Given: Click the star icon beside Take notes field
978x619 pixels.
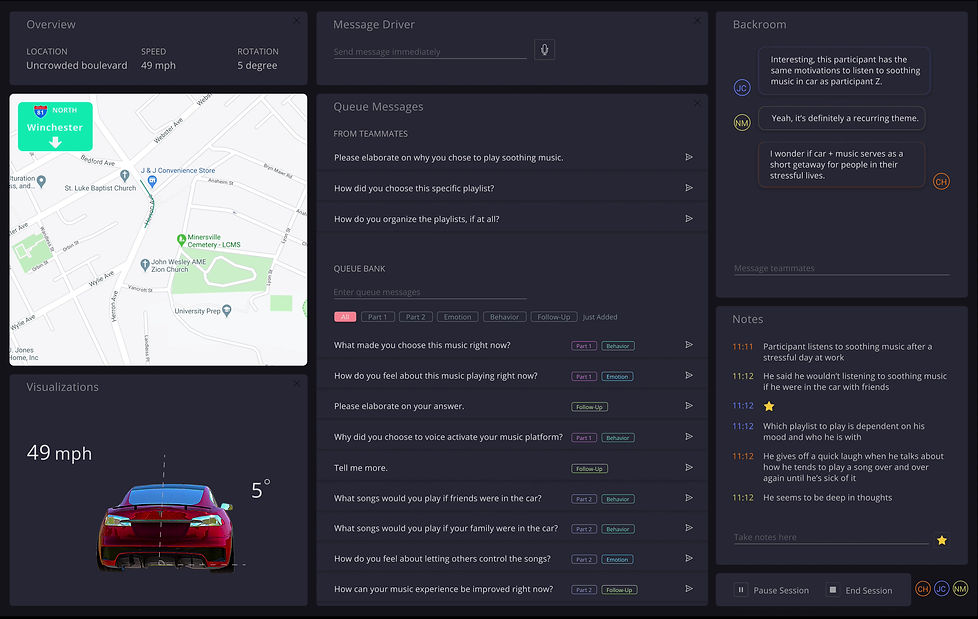Looking at the screenshot, I should [942, 540].
